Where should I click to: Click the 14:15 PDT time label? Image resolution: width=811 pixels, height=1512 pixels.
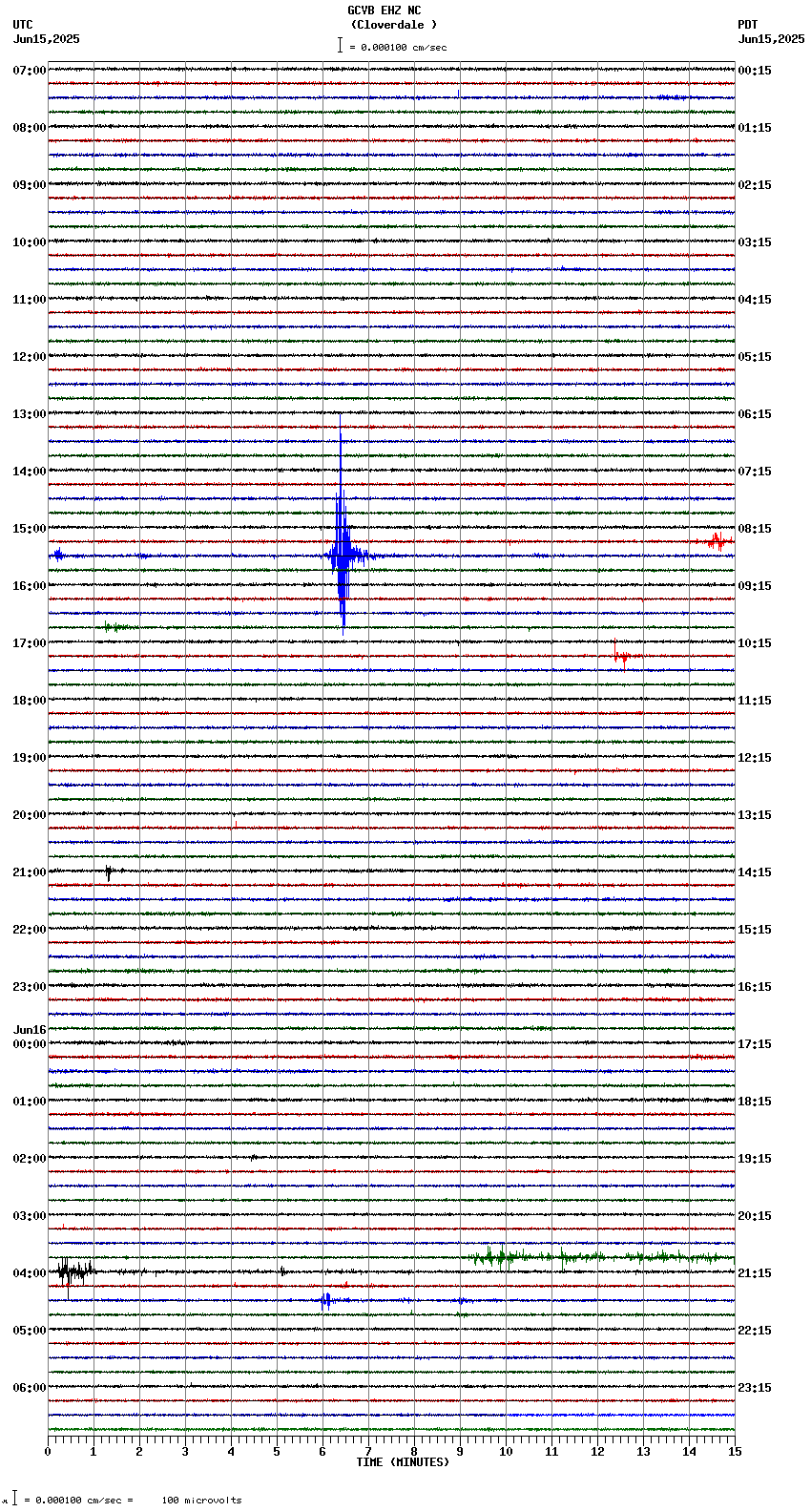(x=755, y=872)
